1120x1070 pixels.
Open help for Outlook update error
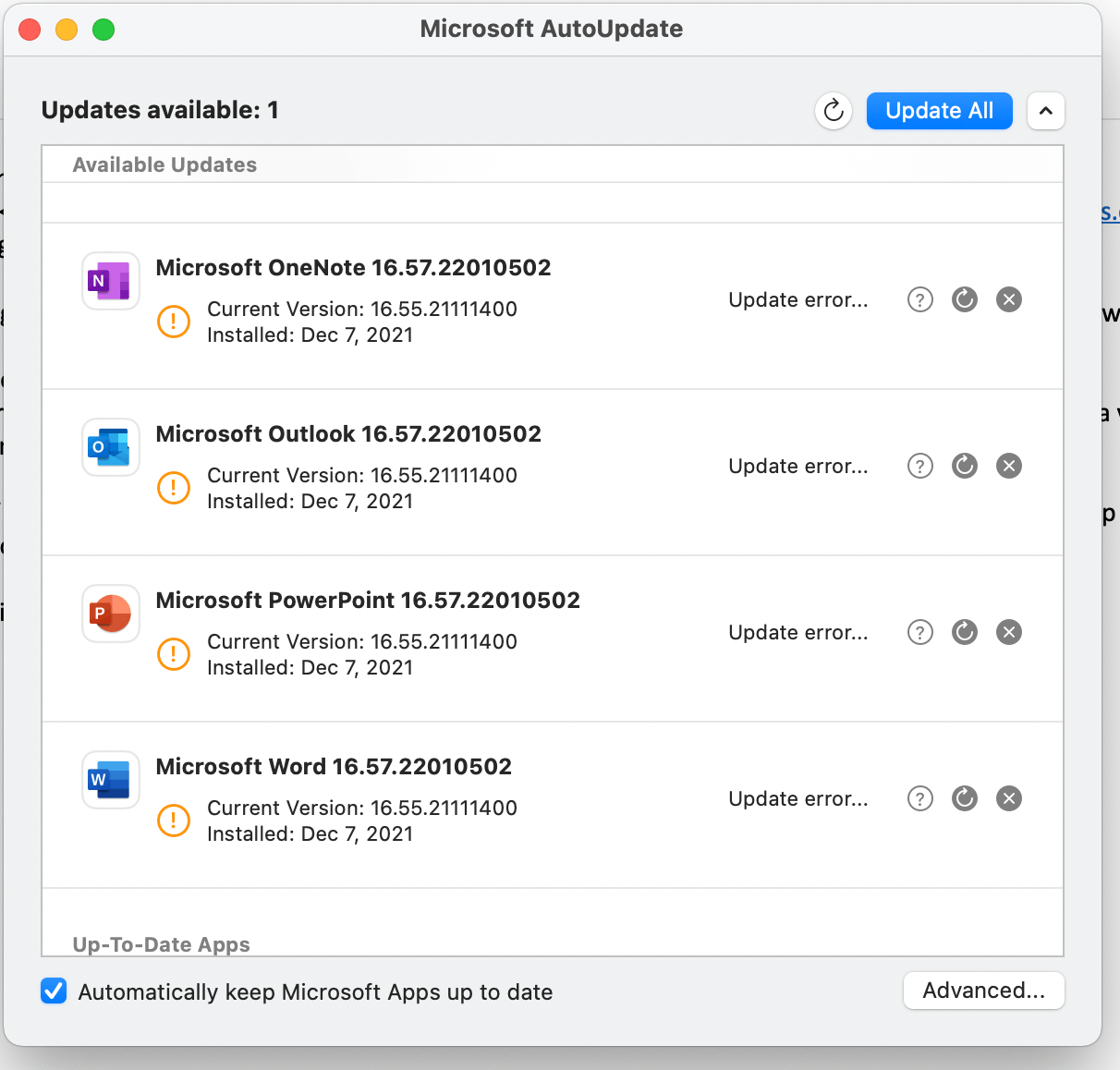click(920, 466)
